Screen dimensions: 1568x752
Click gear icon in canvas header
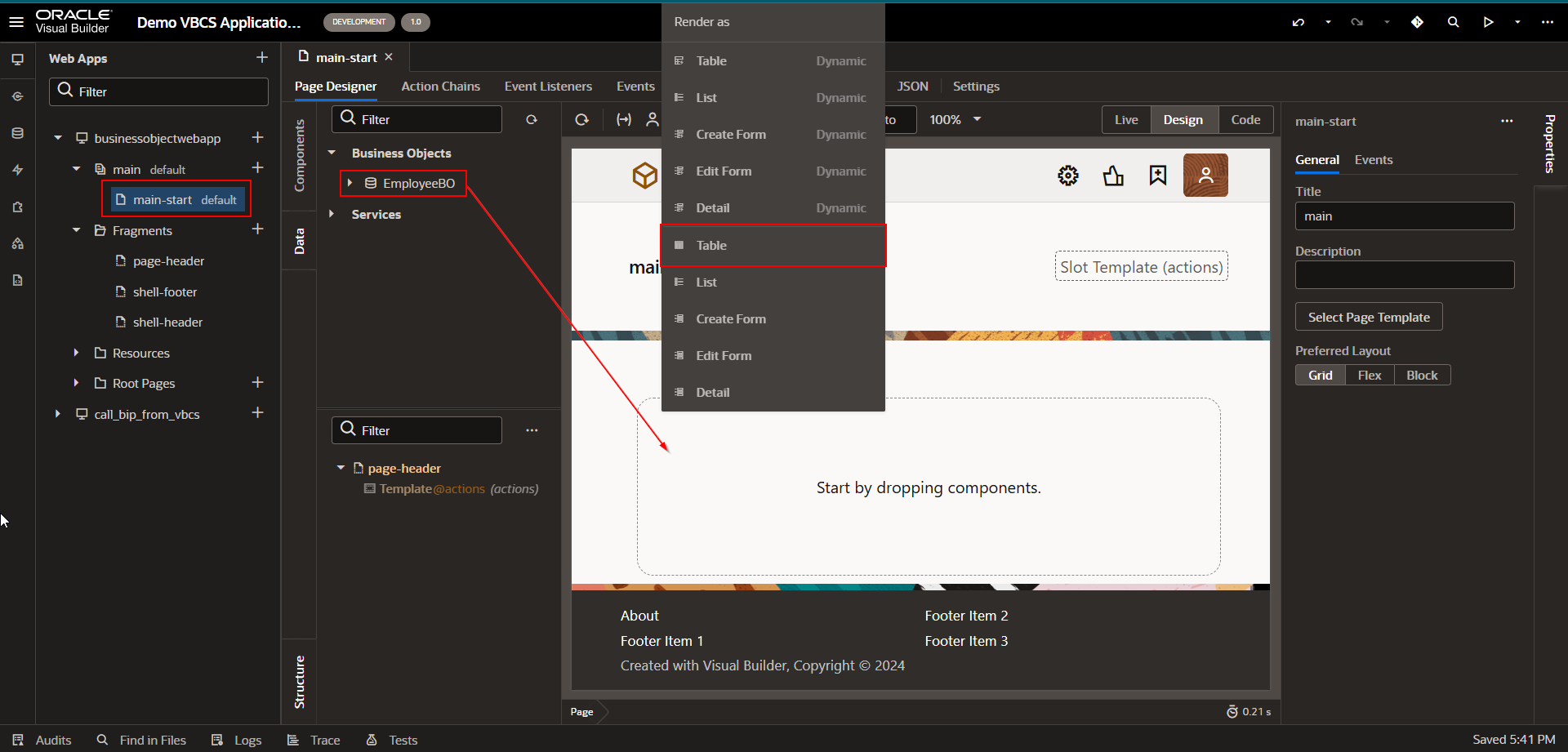tap(1068, 176)
